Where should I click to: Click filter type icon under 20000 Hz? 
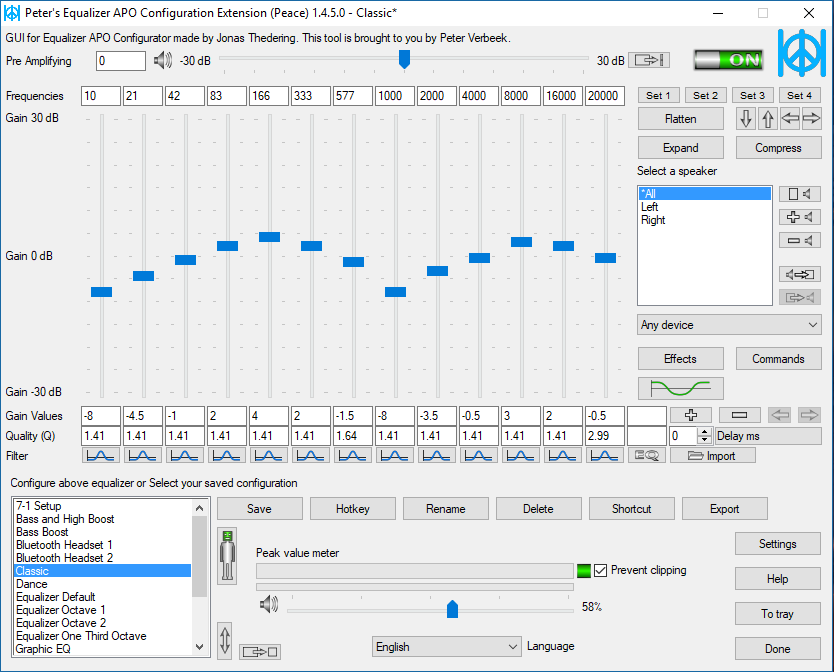pos(605,455)
